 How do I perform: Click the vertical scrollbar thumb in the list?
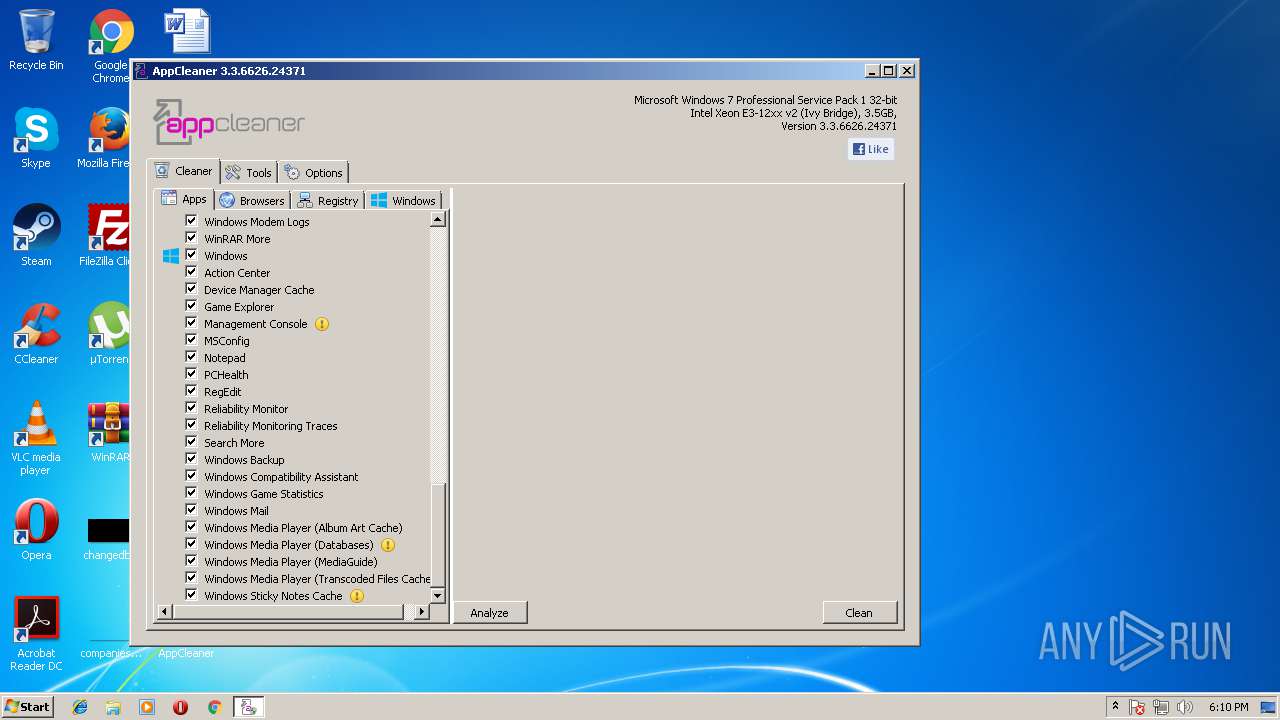(438, 533)
